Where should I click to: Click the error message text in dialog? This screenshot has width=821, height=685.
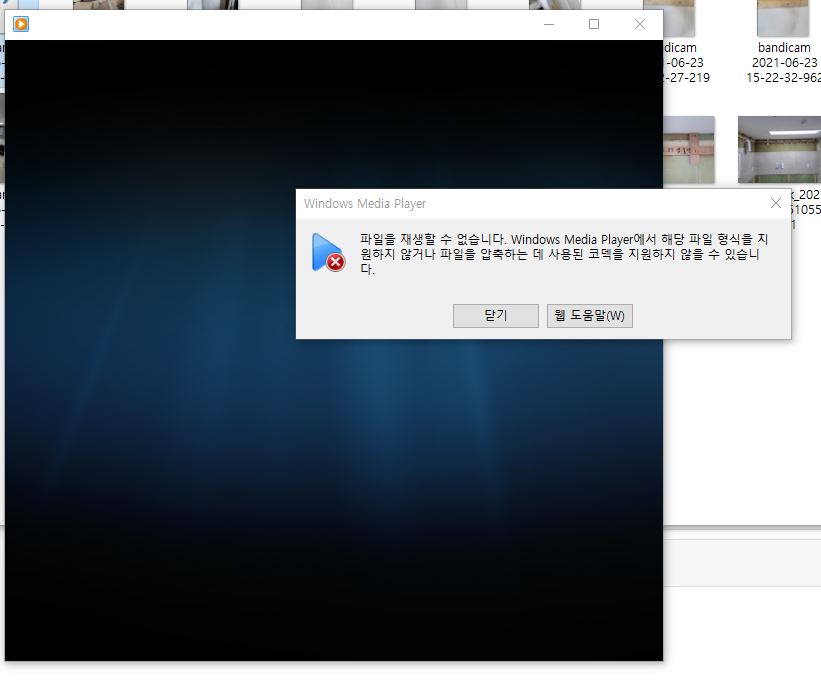point(564,254)
